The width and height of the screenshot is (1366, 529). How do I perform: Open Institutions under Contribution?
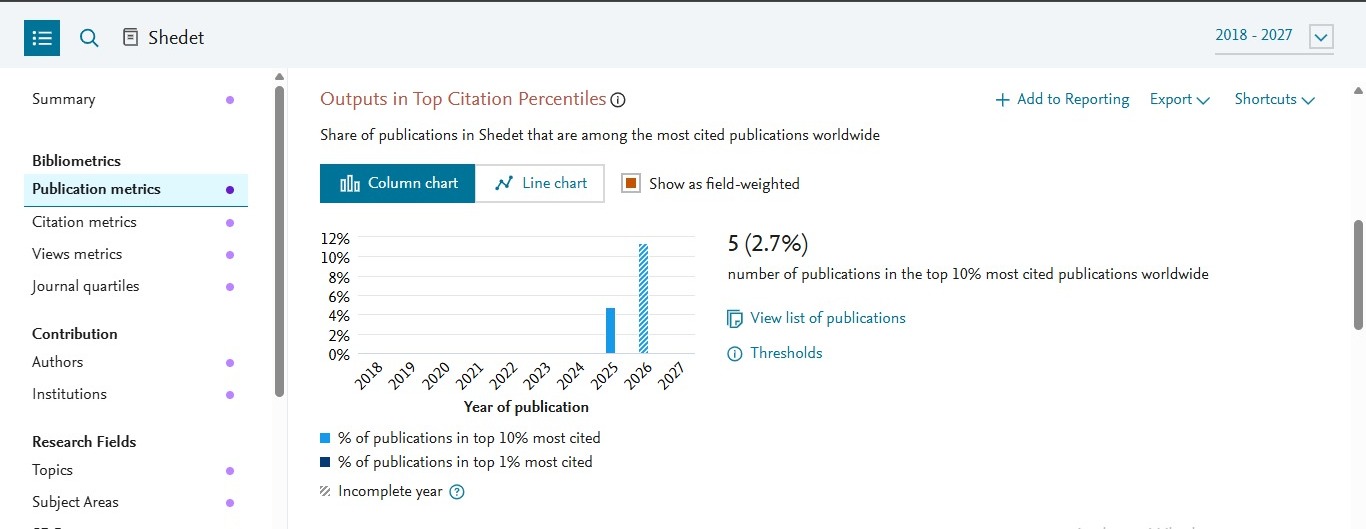click(x=69, y=394)
